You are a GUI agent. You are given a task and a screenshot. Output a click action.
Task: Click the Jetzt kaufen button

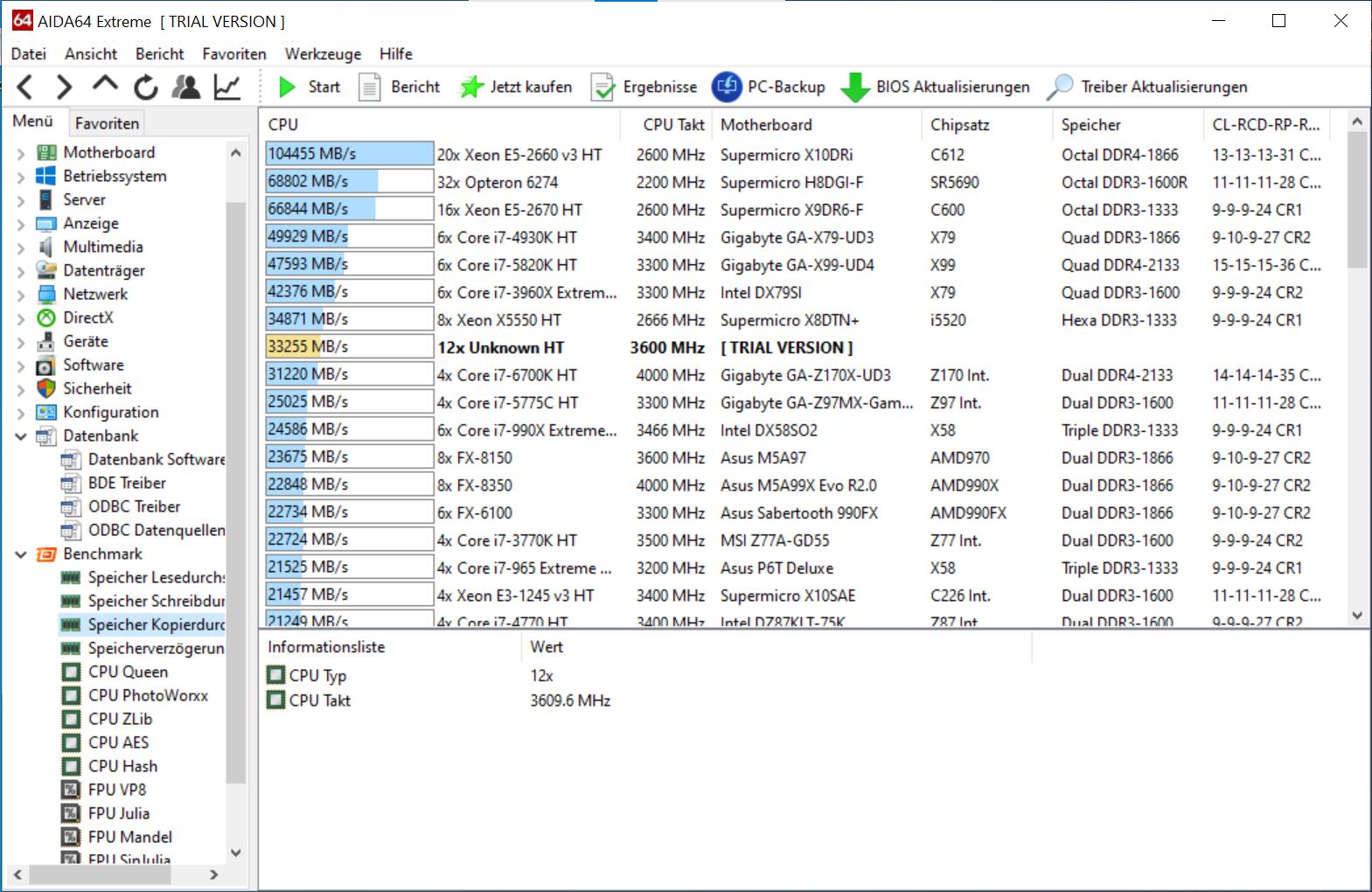(516, 87)
